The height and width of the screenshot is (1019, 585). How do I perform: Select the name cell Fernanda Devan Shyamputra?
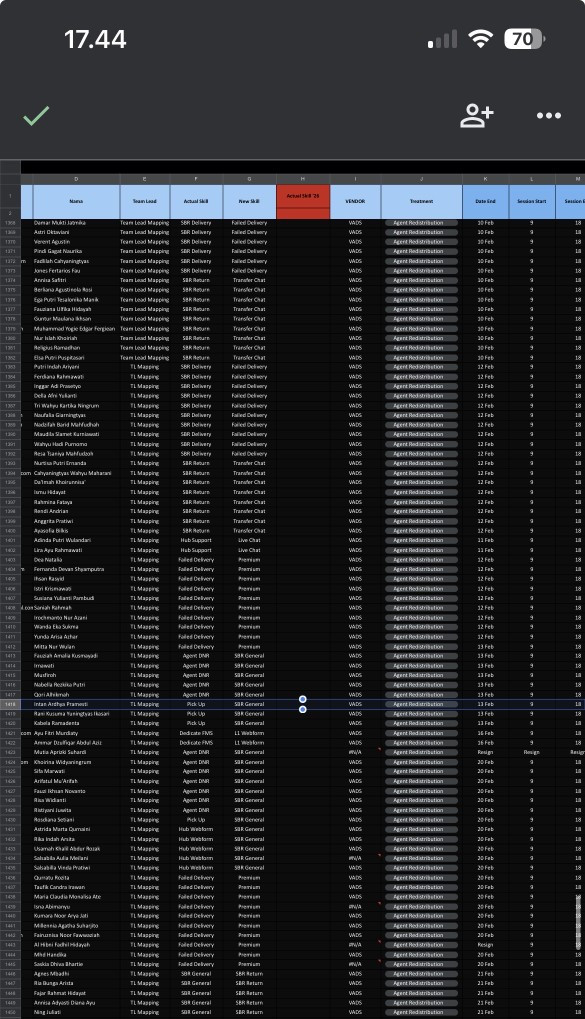tap(76, 569)
